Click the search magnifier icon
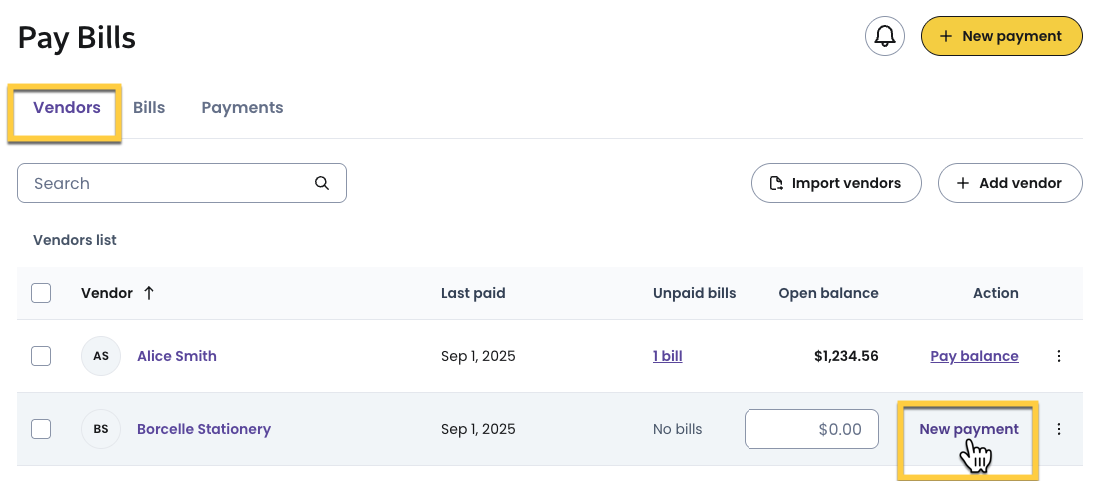Viewport: 1099px width, 481px height. pyautogui.click(x=322, y=183)
